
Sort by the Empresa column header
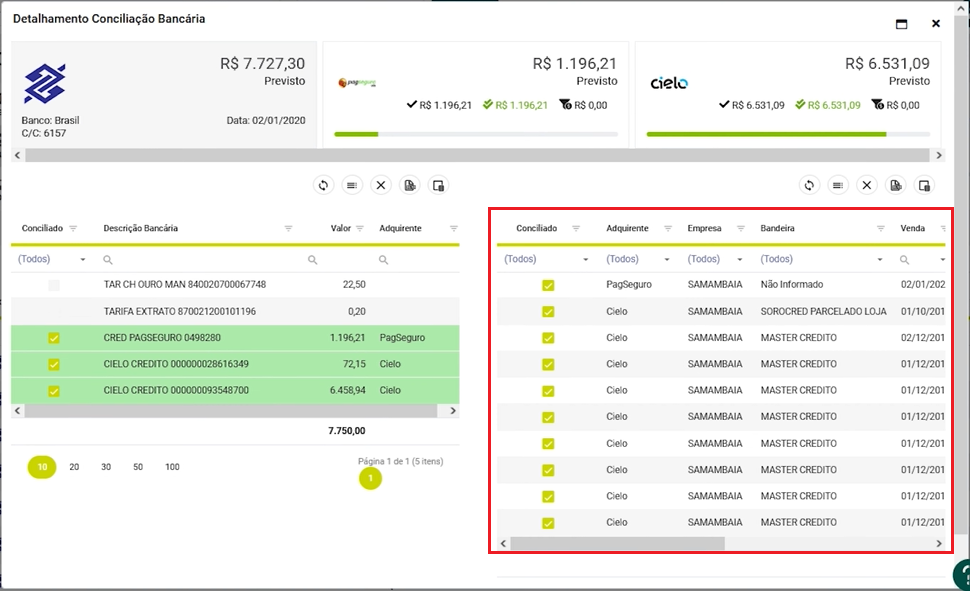[704, 228]
